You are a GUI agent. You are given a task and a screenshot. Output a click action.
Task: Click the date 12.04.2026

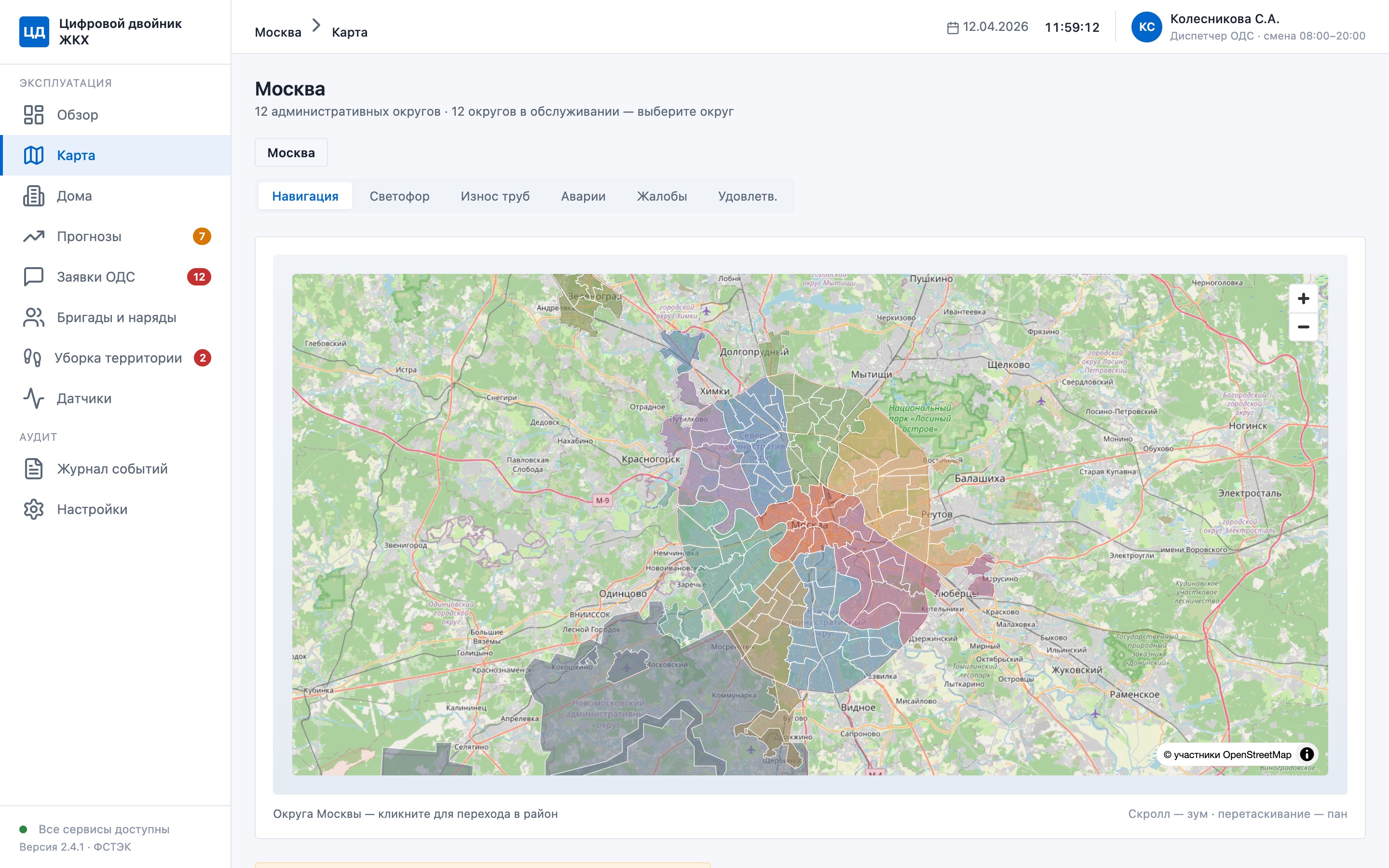coord(995,27)
